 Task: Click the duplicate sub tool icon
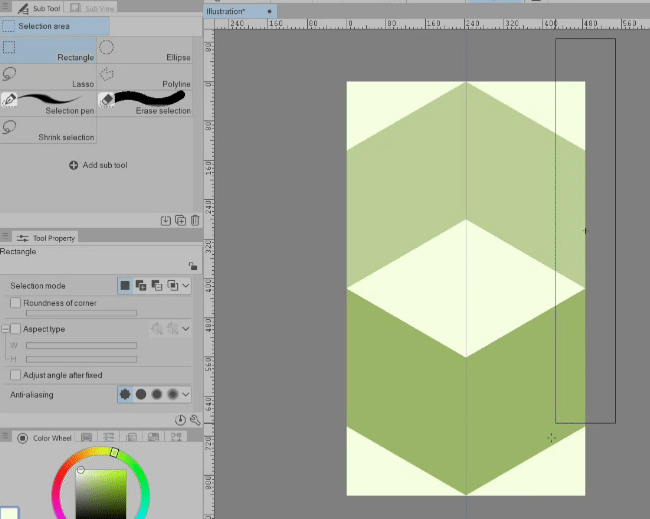click(180, 220)
